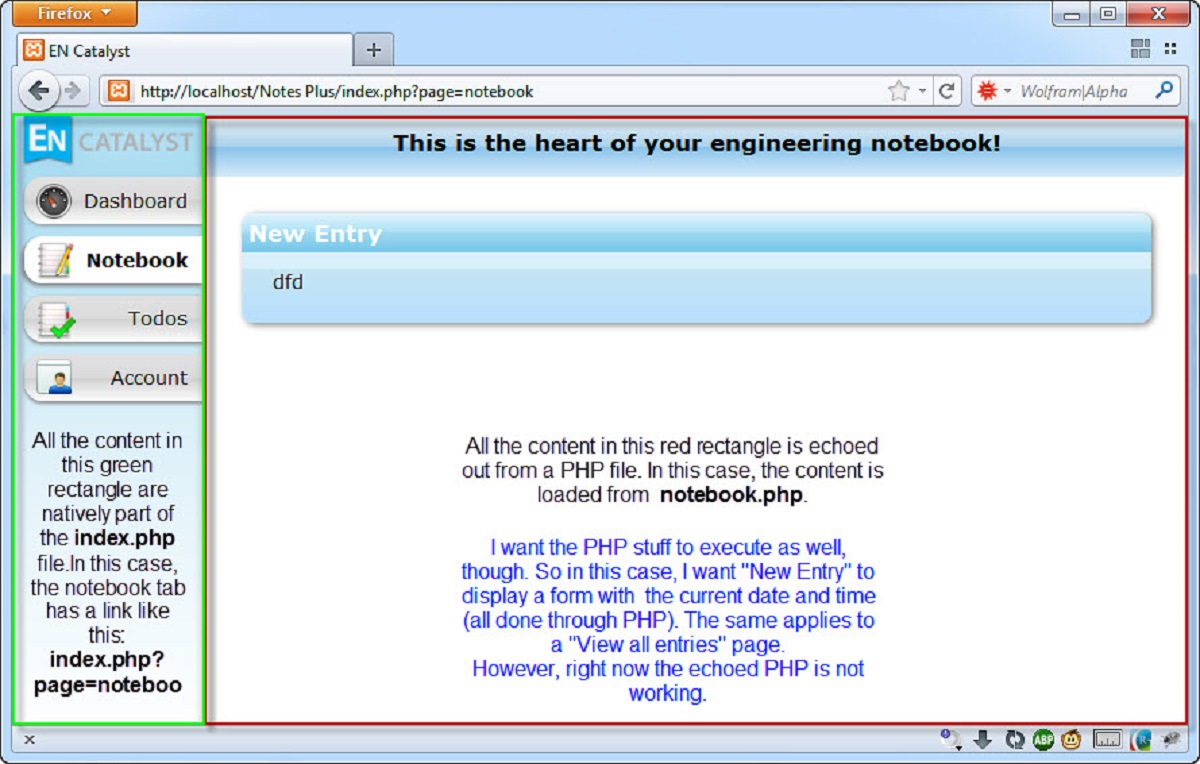Open downloads via the arrow icon

[x=983, y=740]
